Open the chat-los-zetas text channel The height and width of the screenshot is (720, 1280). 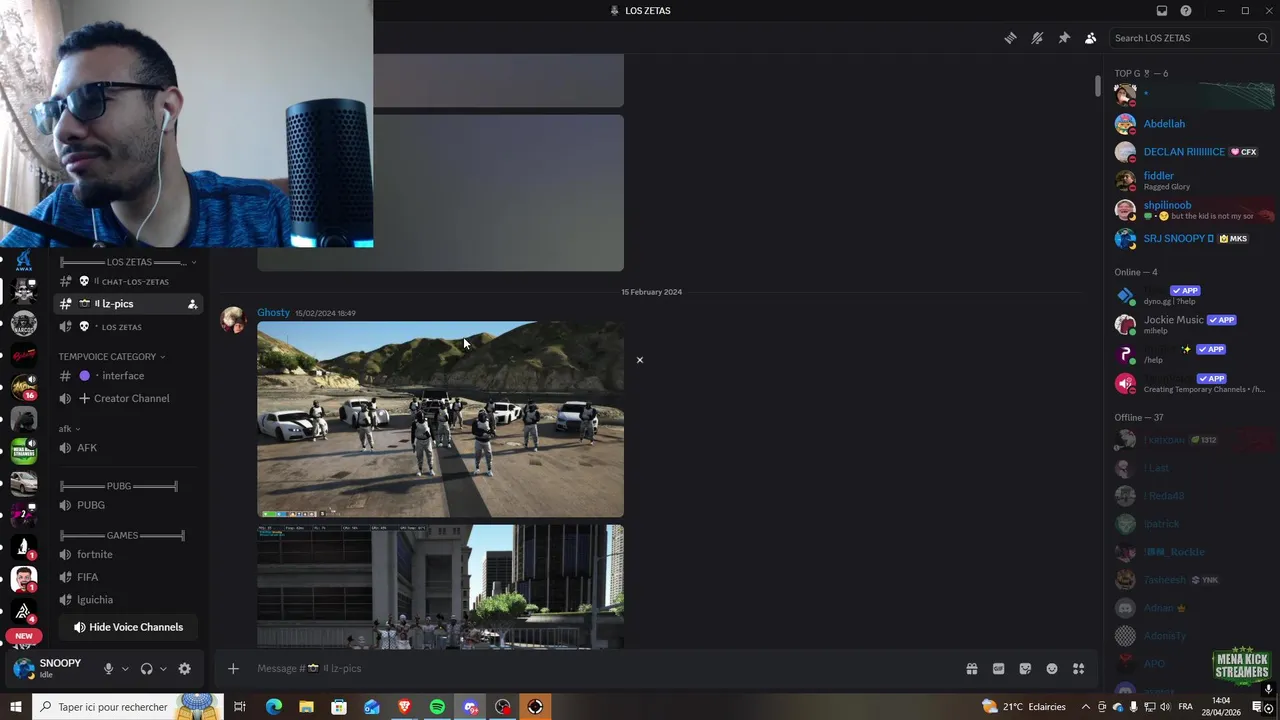pyautogui.click(x=128, y=282)
